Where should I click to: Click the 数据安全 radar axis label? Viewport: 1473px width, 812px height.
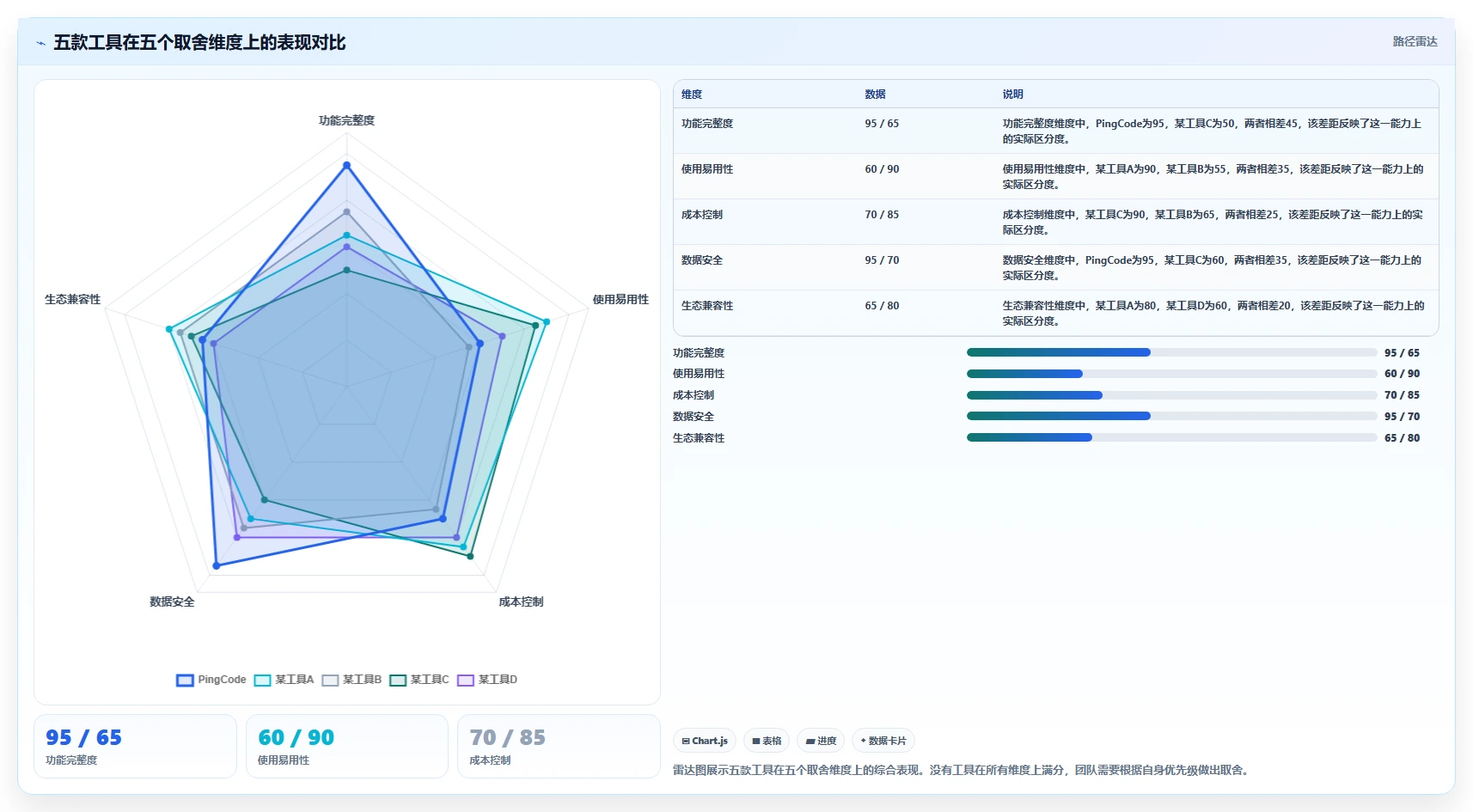tap(172, 601)
